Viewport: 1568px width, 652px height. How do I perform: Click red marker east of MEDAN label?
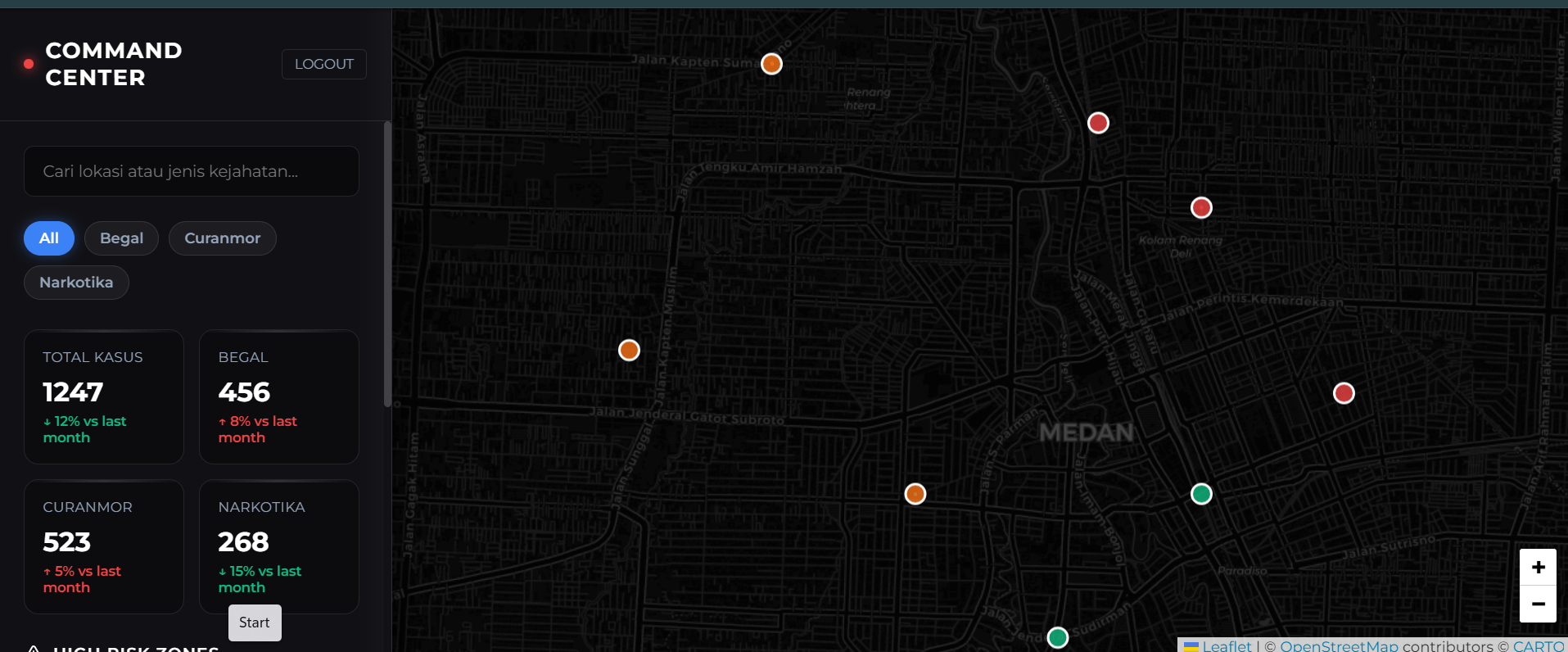1344,393
